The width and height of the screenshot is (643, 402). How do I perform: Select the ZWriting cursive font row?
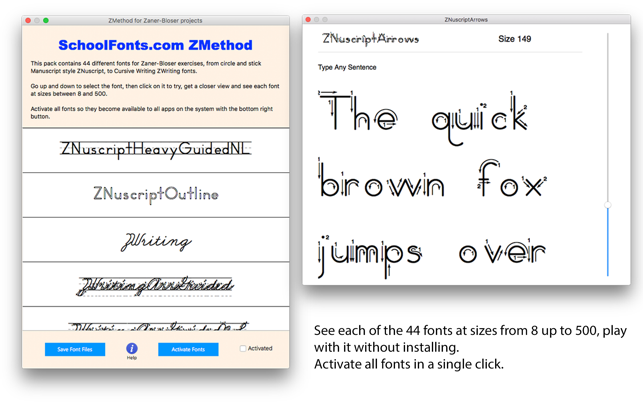point(156,240)
